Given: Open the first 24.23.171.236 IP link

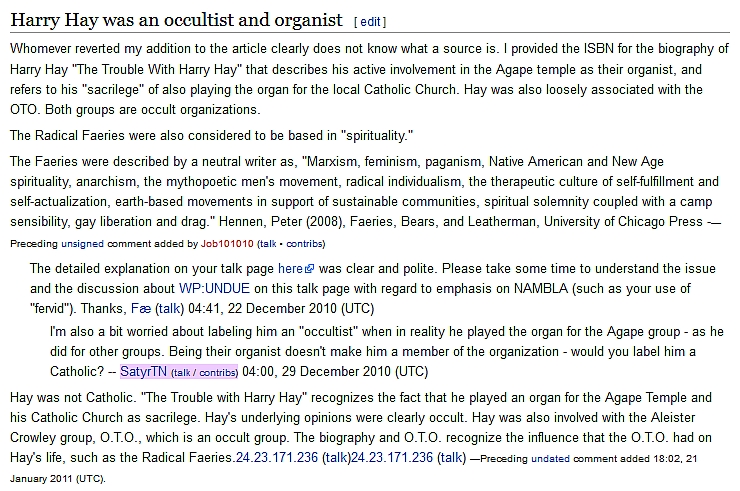Looking at the screenshot, I should tap(277, 457).
